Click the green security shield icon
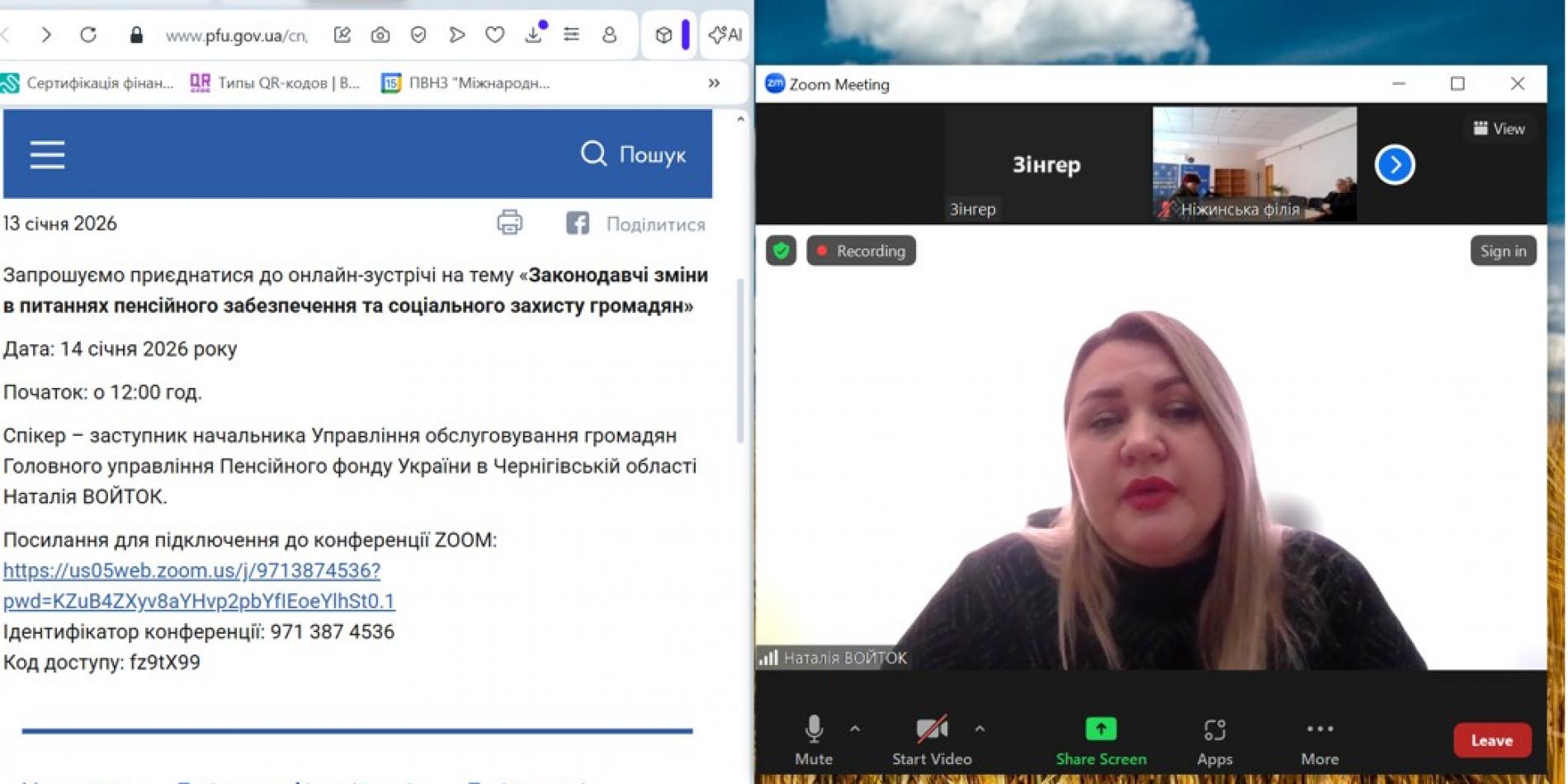 point(780,250)
